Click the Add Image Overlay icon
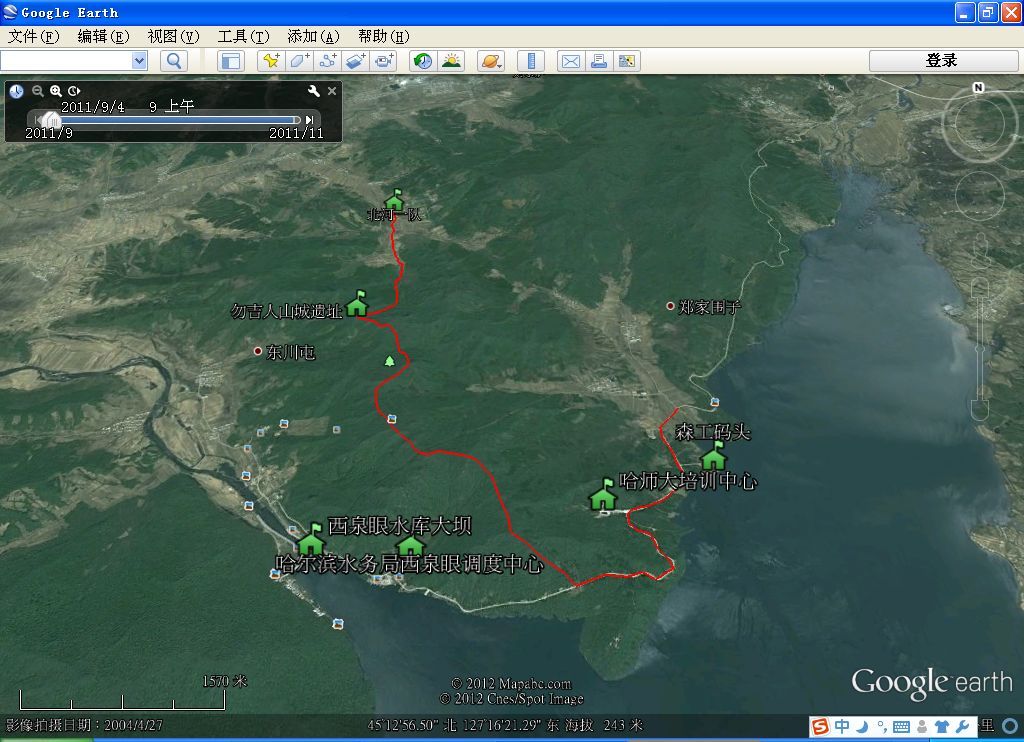The width and height of the screenshot is (1024, 742). click(x=356, y=61)
